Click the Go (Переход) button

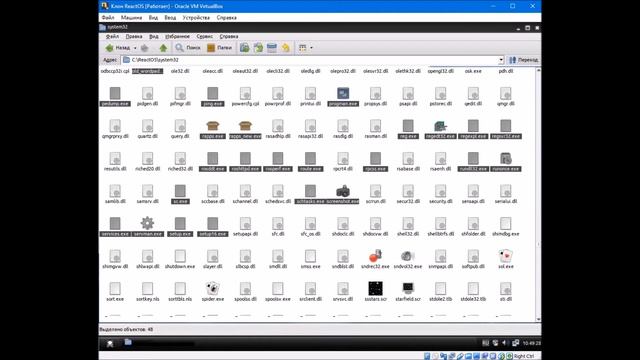pyautogui.click(x=524, y=60)
